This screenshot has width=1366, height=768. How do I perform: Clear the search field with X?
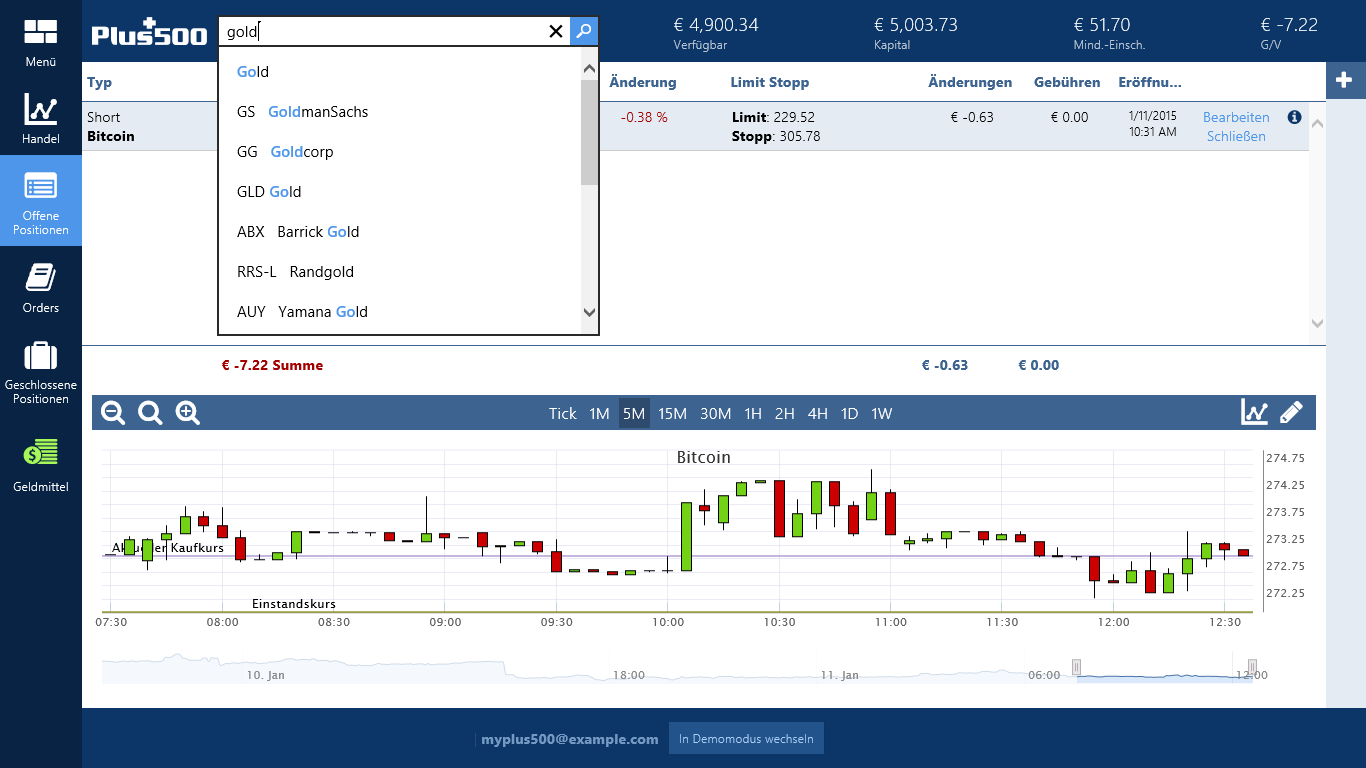(x=556, y=31)
